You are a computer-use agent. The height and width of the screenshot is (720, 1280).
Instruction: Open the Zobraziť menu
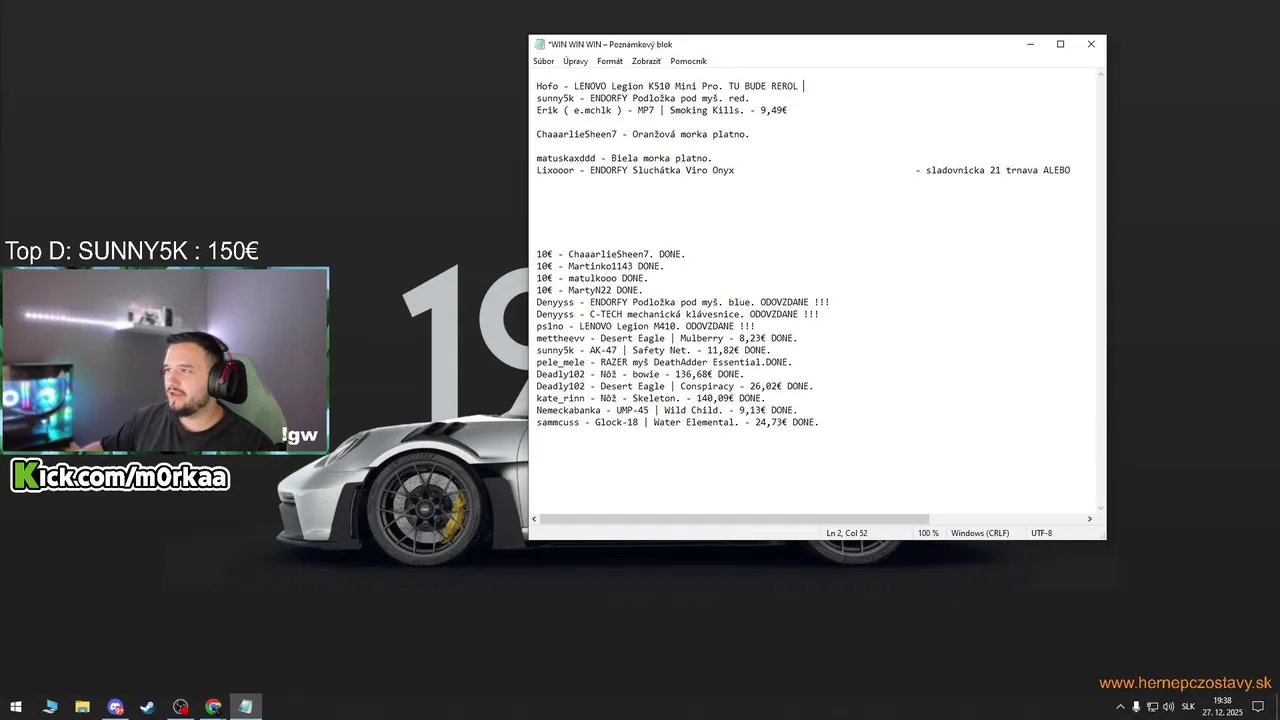pos(646,62)
